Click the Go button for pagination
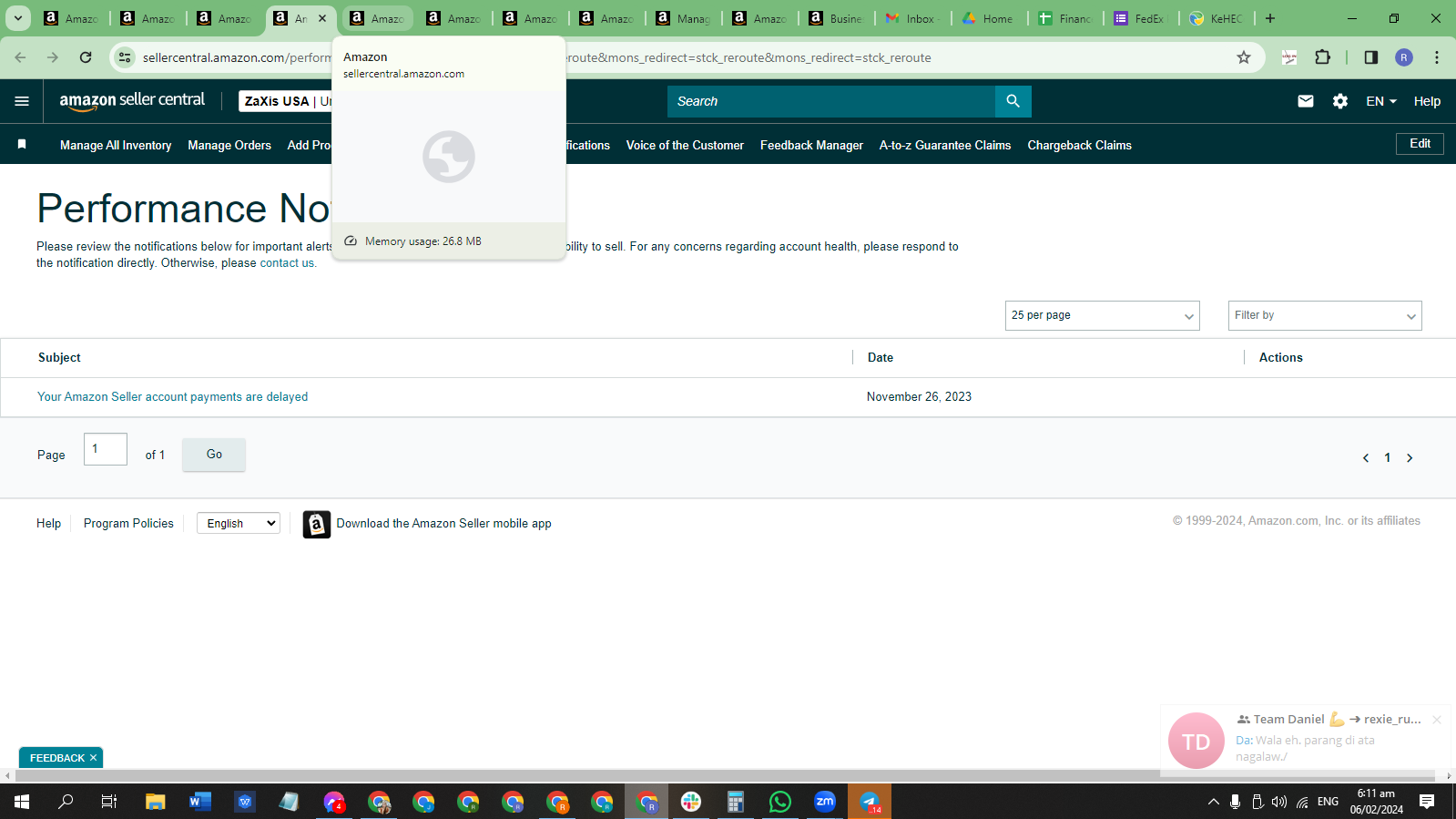 [214, 454]
